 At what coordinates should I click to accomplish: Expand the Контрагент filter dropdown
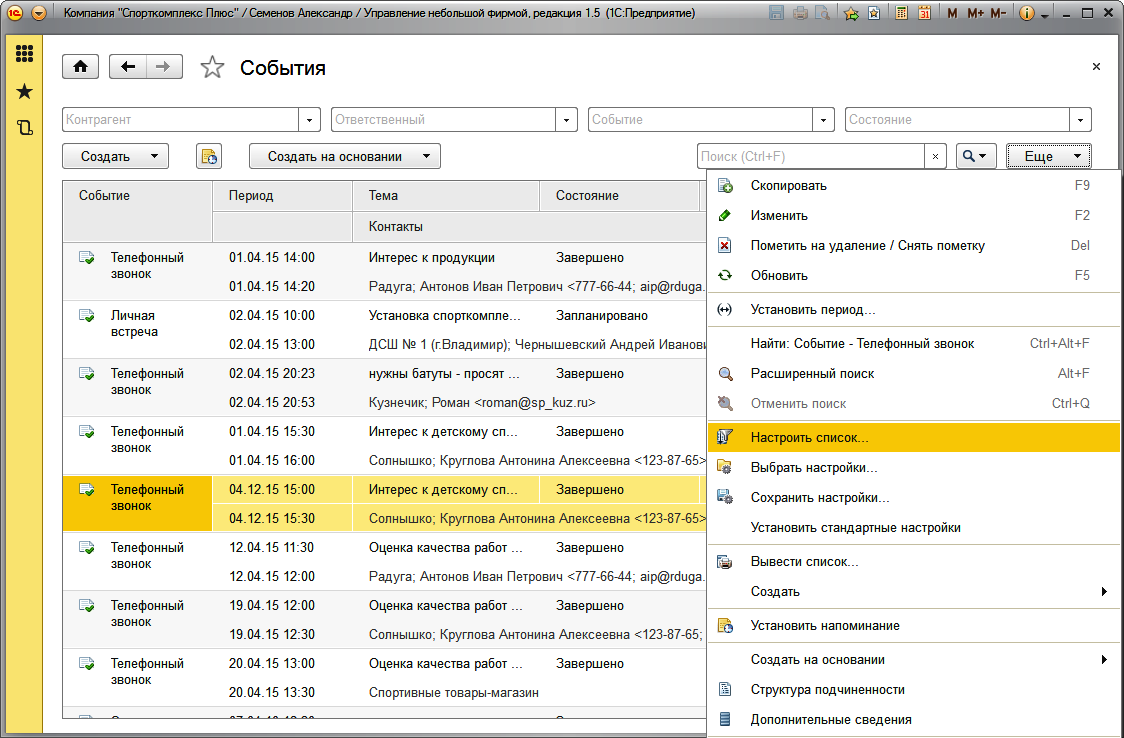point(309,120)
